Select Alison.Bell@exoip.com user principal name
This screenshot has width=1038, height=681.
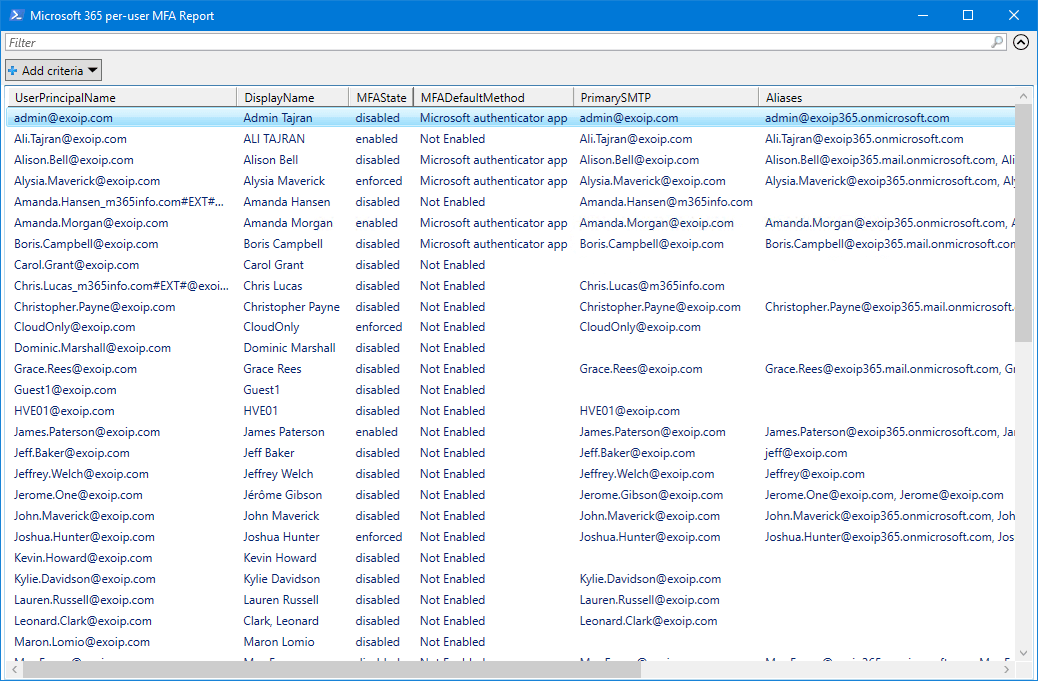click(x=73, y=160)
